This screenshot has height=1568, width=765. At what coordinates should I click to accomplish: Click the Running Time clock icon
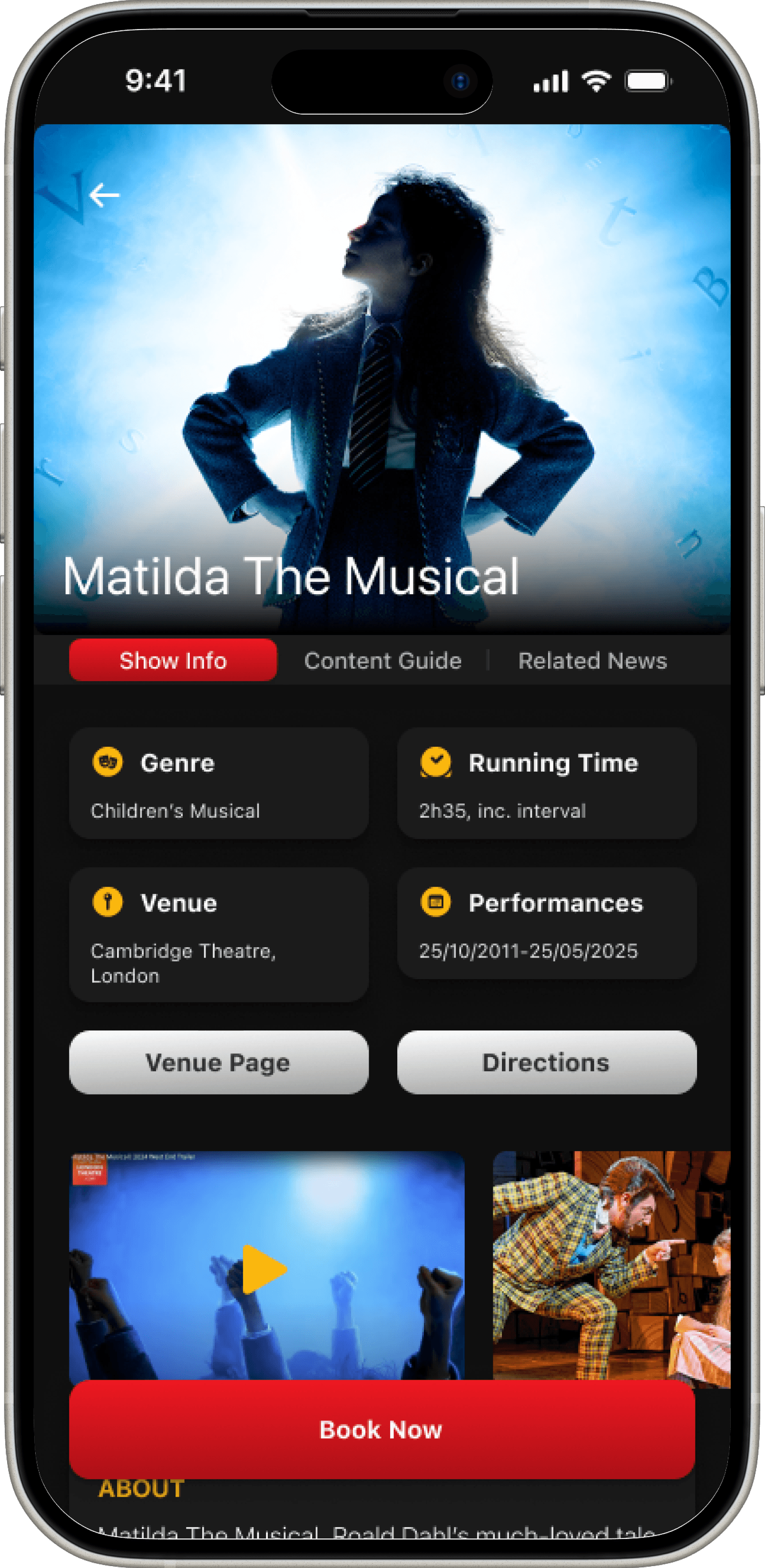tap(436, 762)
